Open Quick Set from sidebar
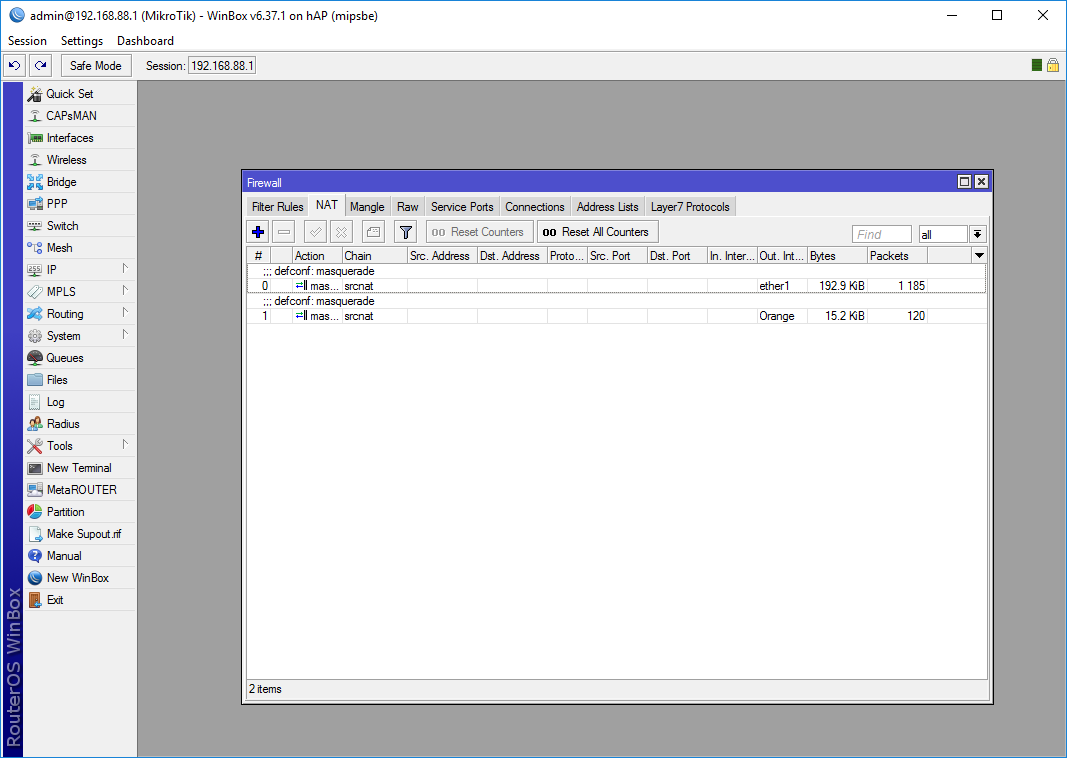 tap(80, 94)
